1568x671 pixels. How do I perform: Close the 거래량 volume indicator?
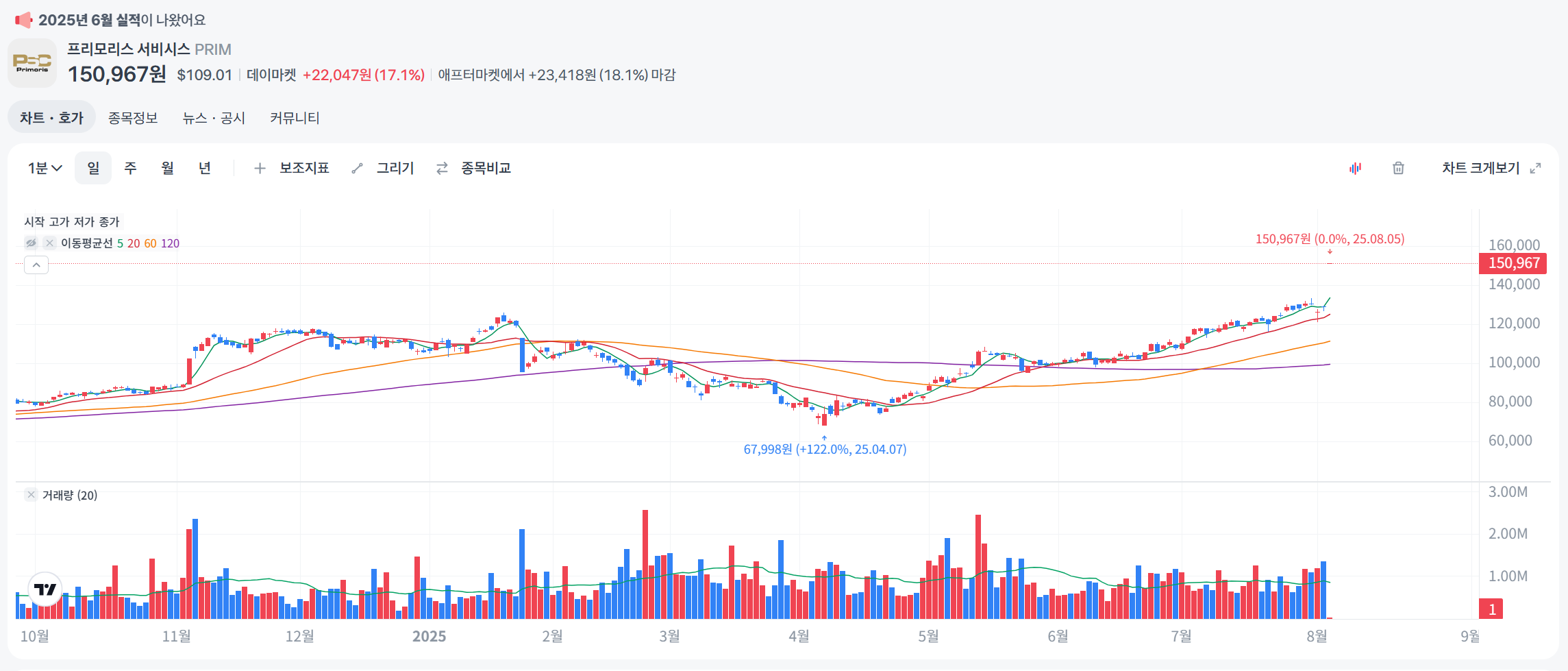[x=31, y=495]
